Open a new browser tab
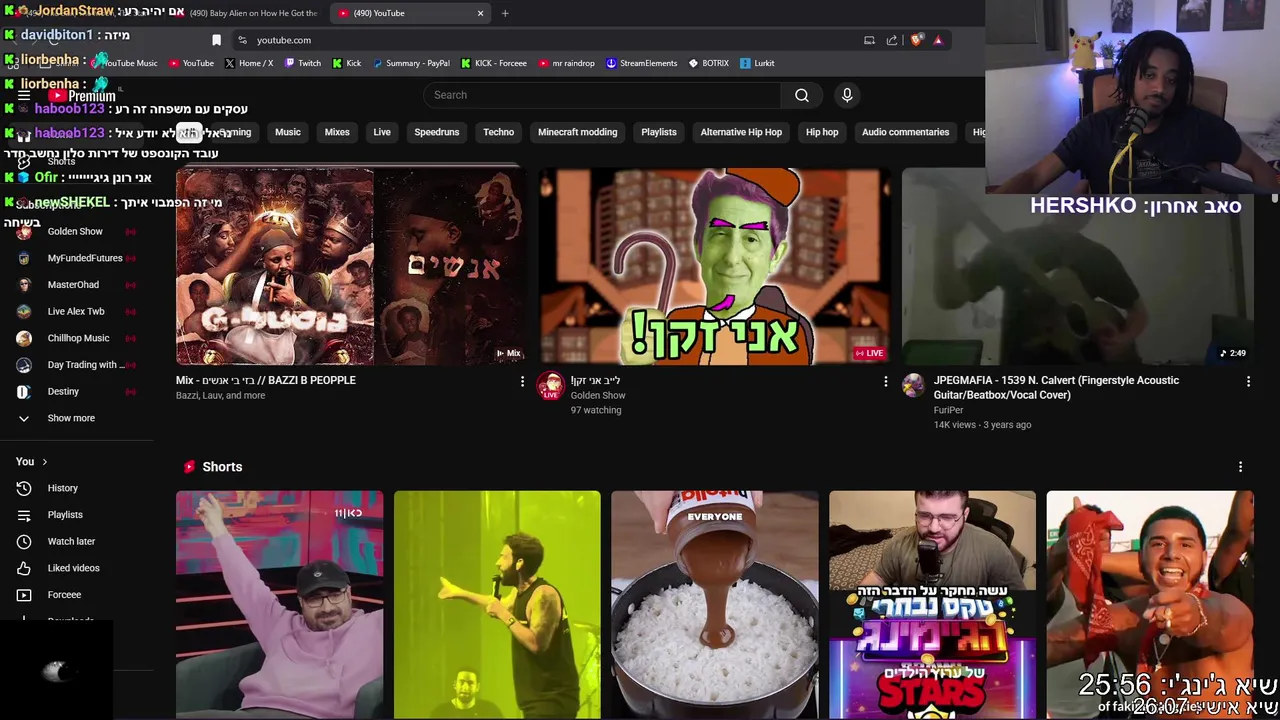The height and width of the screenshot is (720, 1280). pyautogui.click(x=505, y=13)
